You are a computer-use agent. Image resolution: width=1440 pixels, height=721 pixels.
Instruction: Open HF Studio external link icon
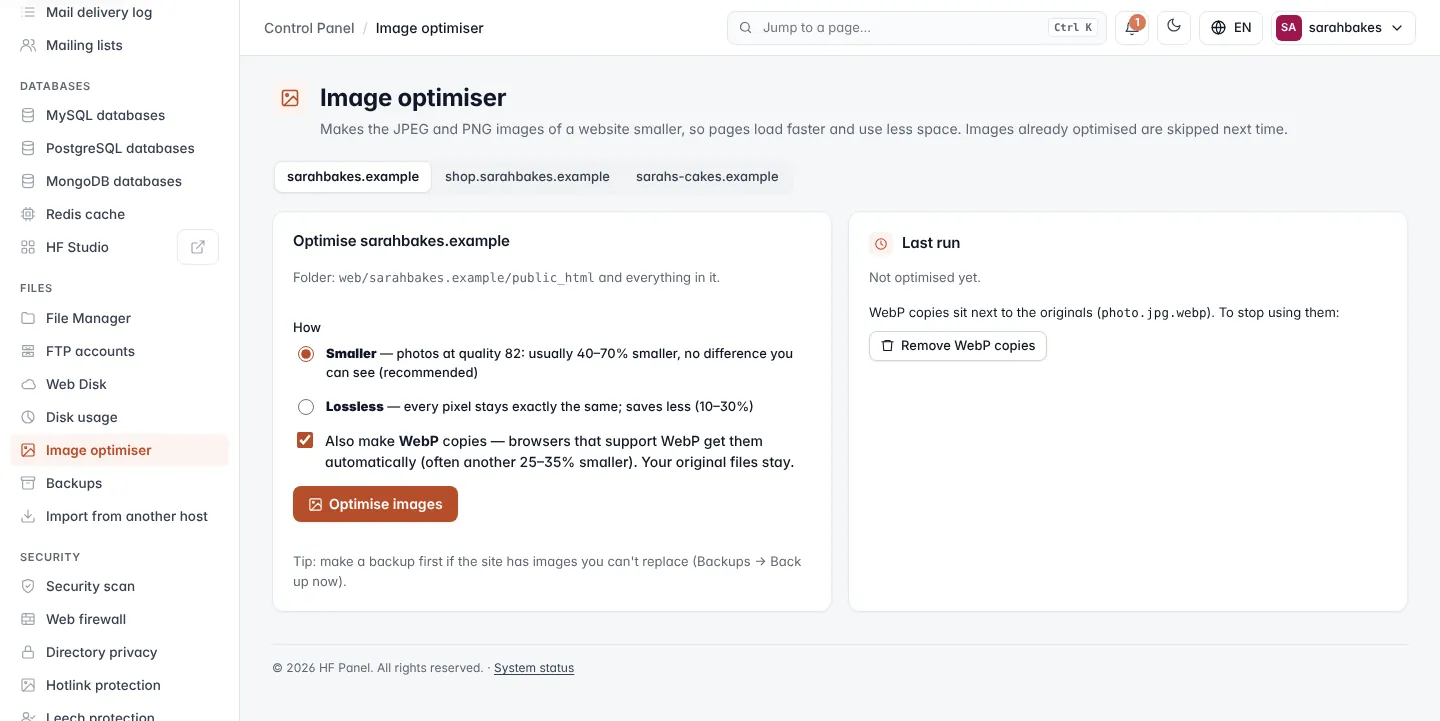[x=198, y=247]
